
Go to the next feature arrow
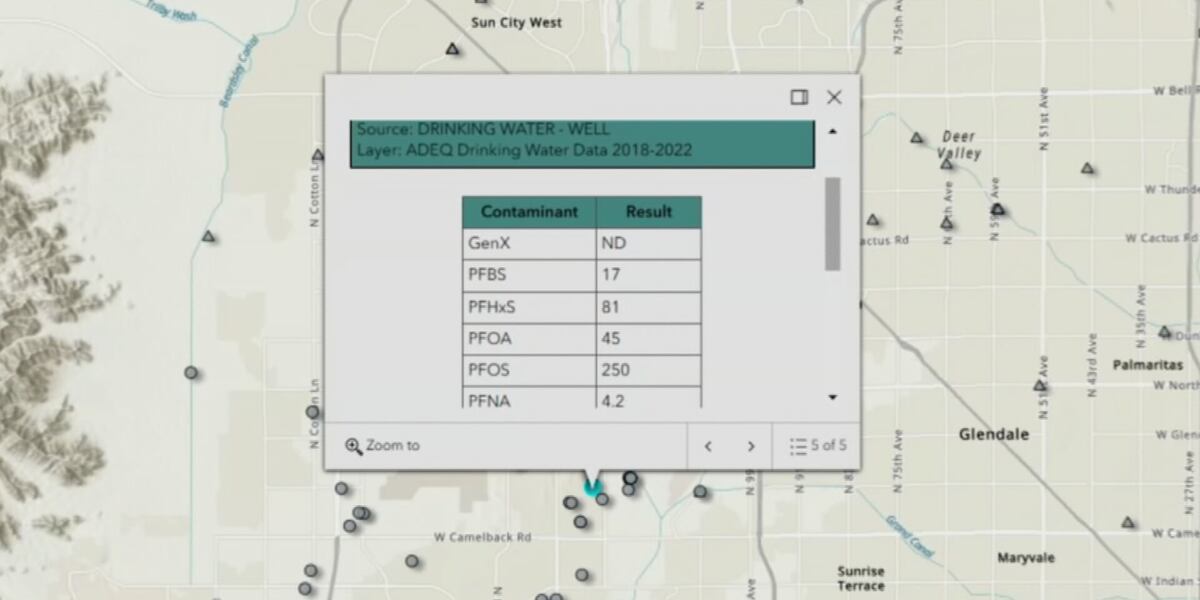click(x=751, y=446)
